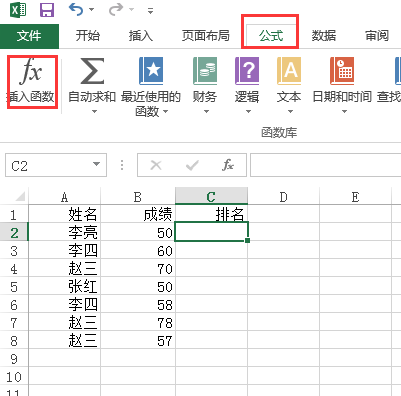Click the 自动求和 sigma icon
The width and height of the screenshot is (401, 396).
tap(92, 71)
